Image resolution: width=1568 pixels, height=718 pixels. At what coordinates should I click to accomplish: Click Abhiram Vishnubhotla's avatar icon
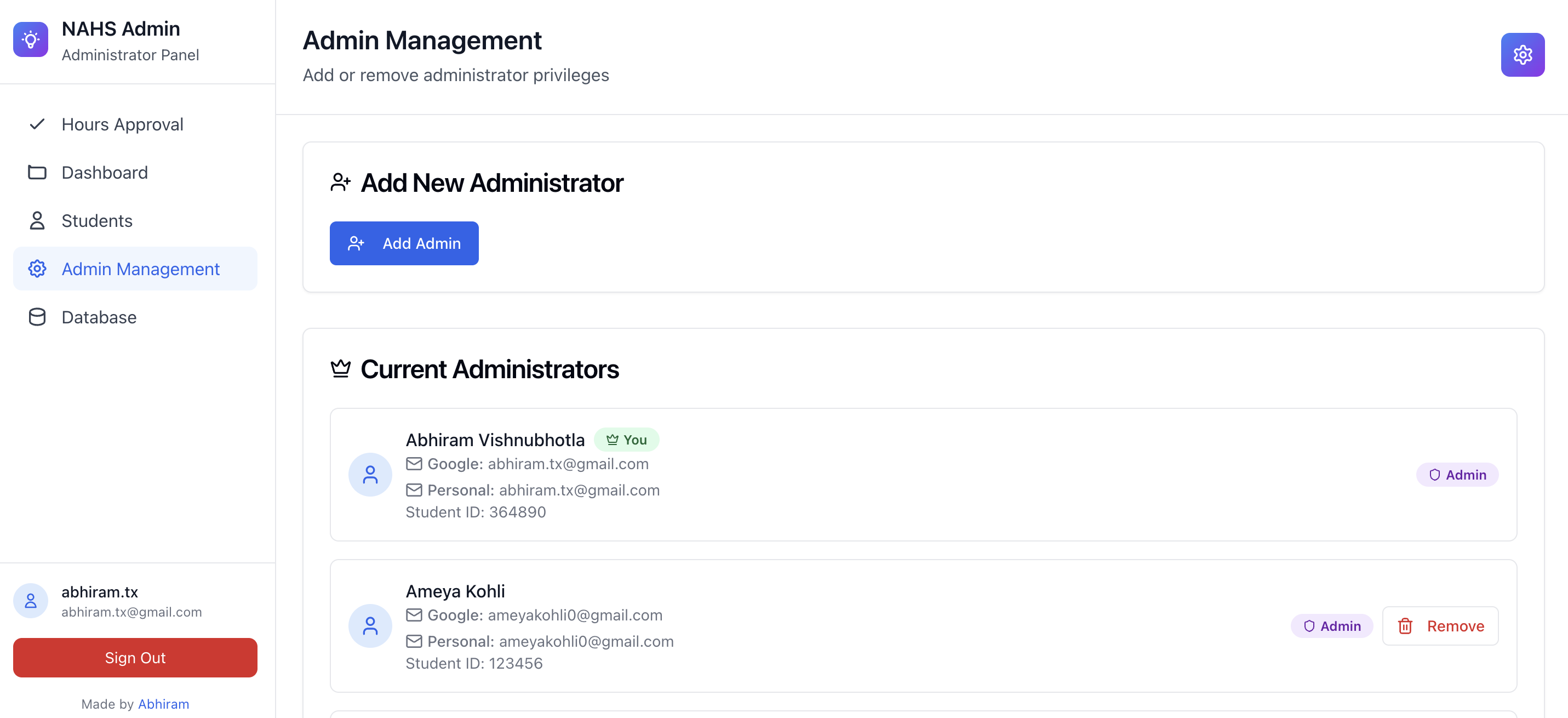[369, 475]
